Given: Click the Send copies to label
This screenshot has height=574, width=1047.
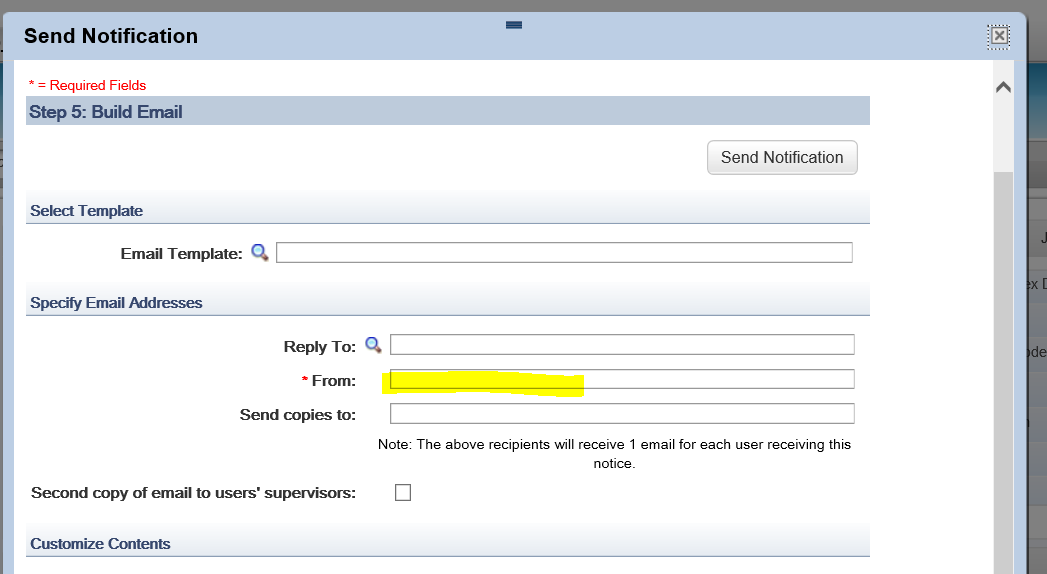Looking at the screenshot, I should click(298, 415).
